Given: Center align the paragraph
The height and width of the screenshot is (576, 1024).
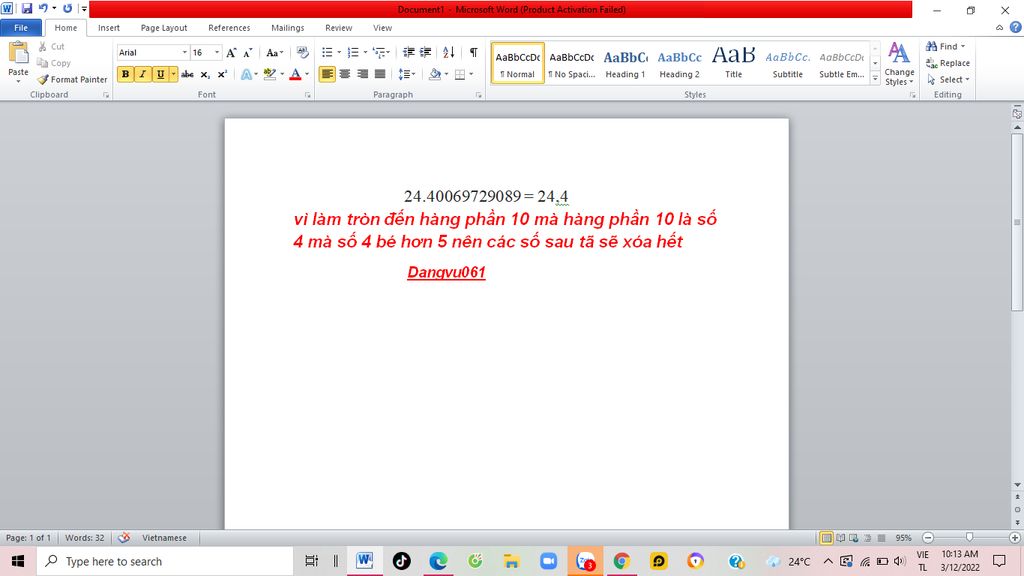Looking at the screenshot, I should (345, 74).
